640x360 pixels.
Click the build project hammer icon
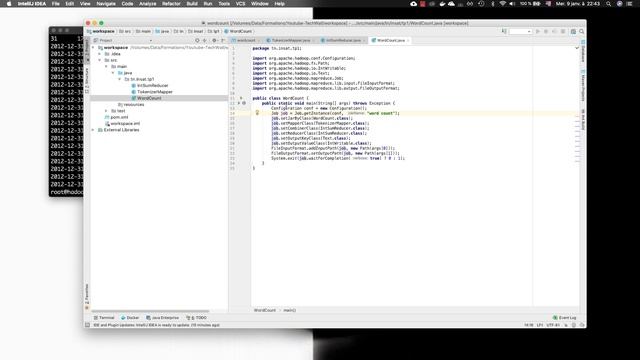point(504,31)
